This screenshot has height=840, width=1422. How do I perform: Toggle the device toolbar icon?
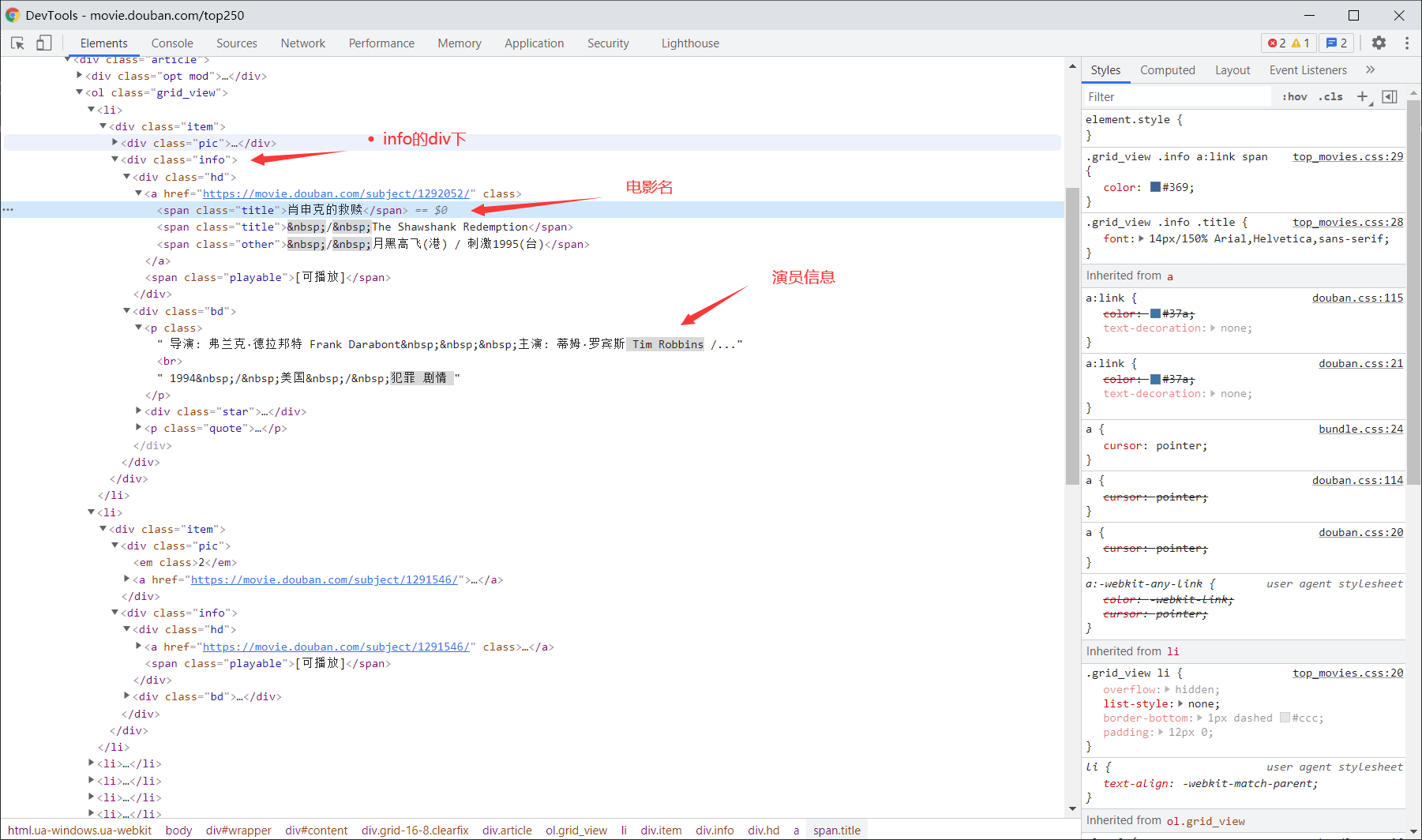click(44, 43)
